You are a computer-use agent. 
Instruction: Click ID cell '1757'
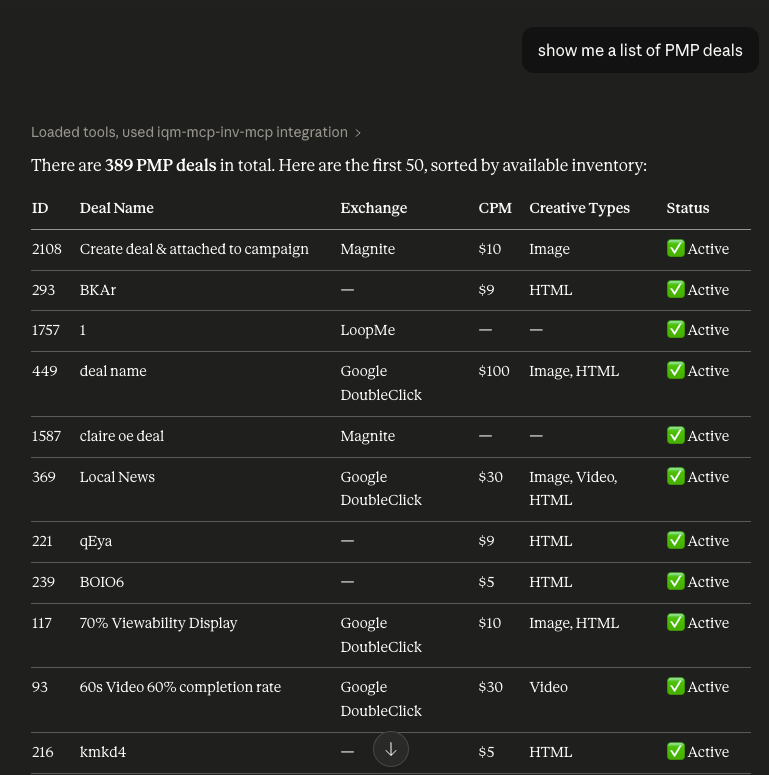pos(45,330)
